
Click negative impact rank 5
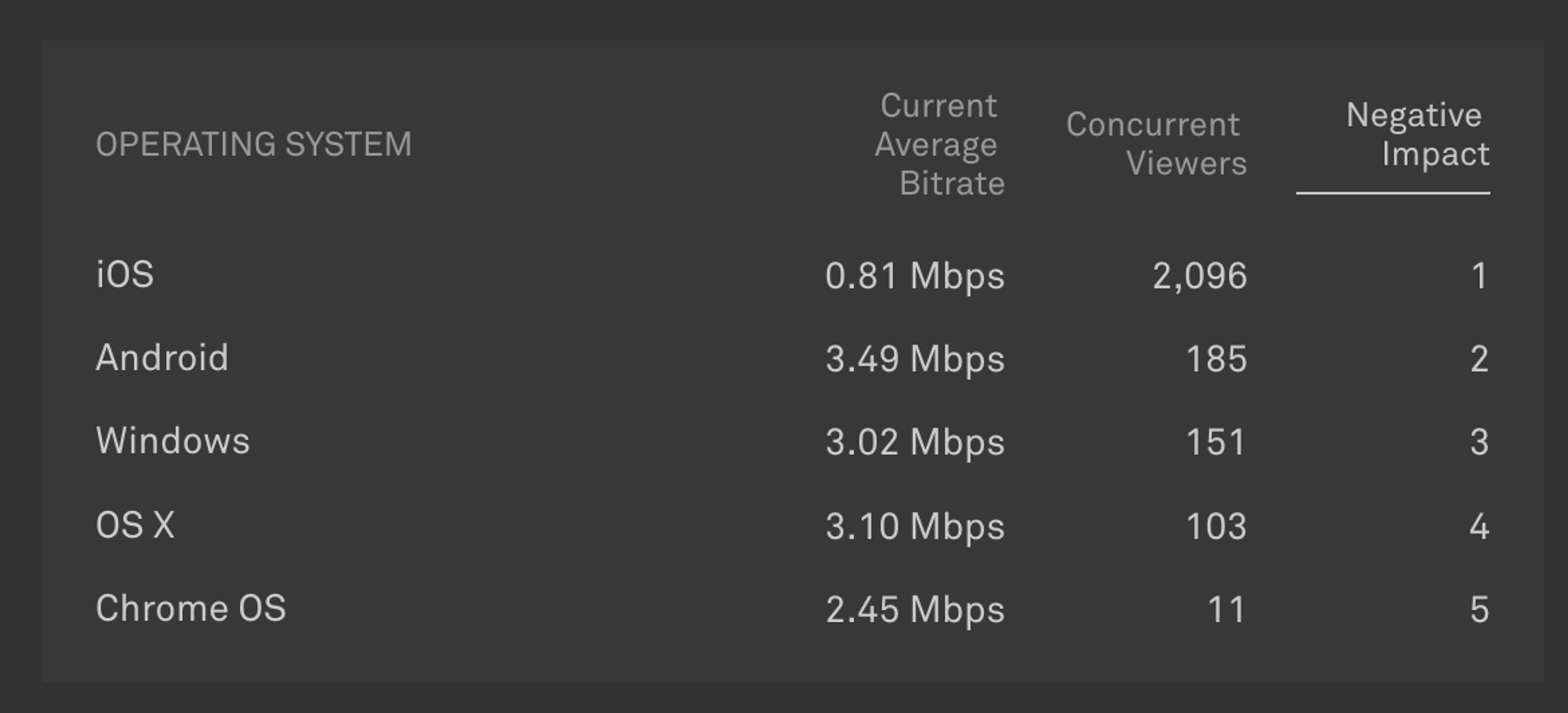pos(1480,610)
